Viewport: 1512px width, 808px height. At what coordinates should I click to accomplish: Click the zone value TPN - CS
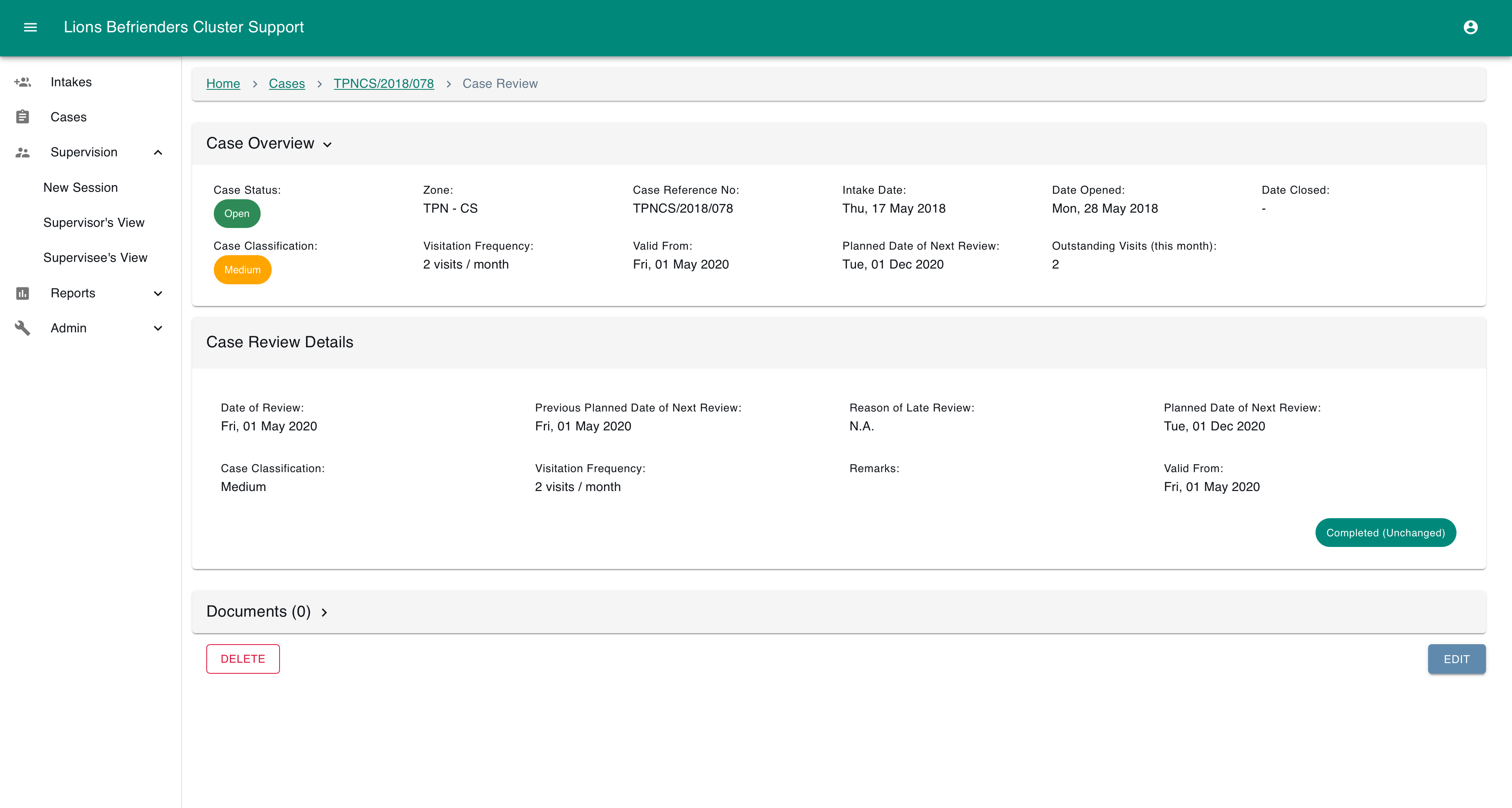[450, 208]
